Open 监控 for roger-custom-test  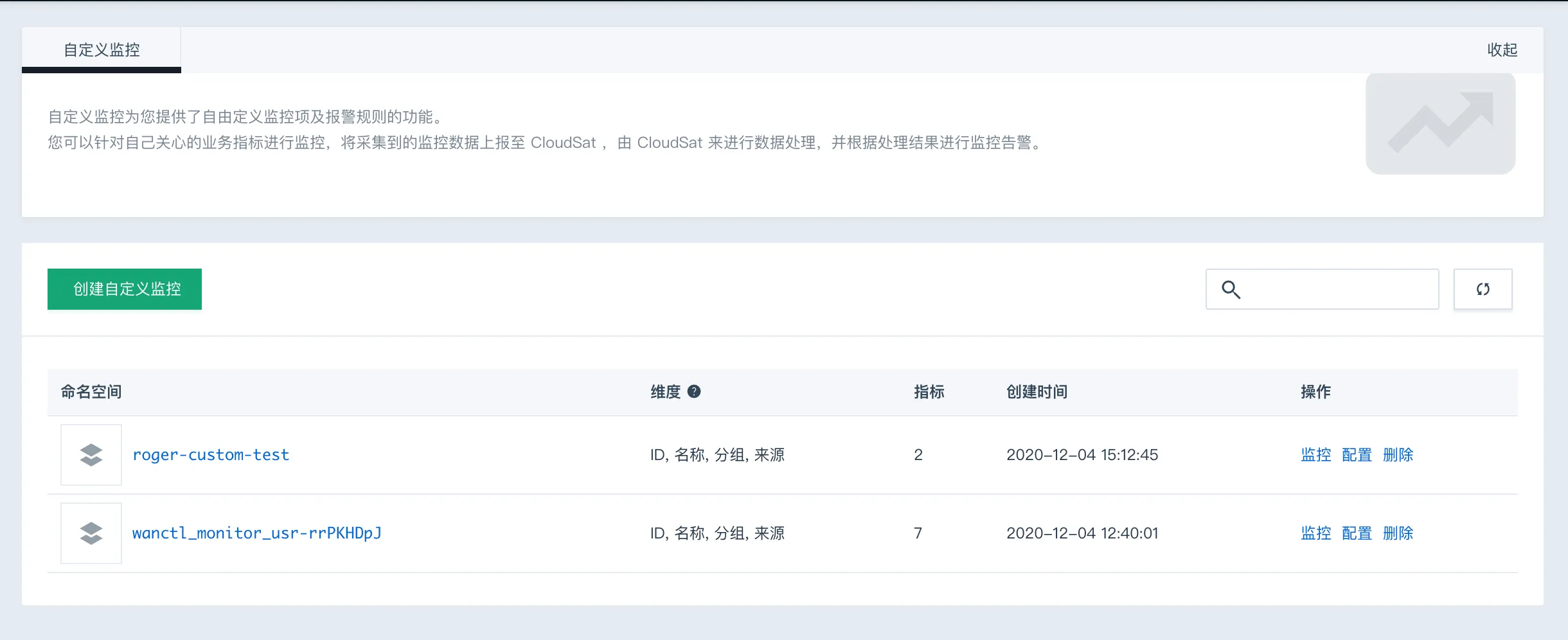(x=1315, y=455)
